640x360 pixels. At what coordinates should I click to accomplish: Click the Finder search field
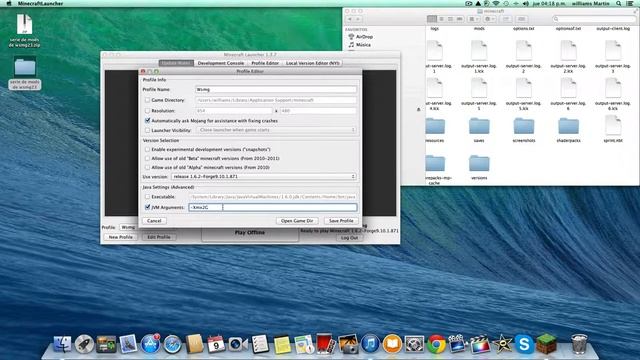coord(594,19)
